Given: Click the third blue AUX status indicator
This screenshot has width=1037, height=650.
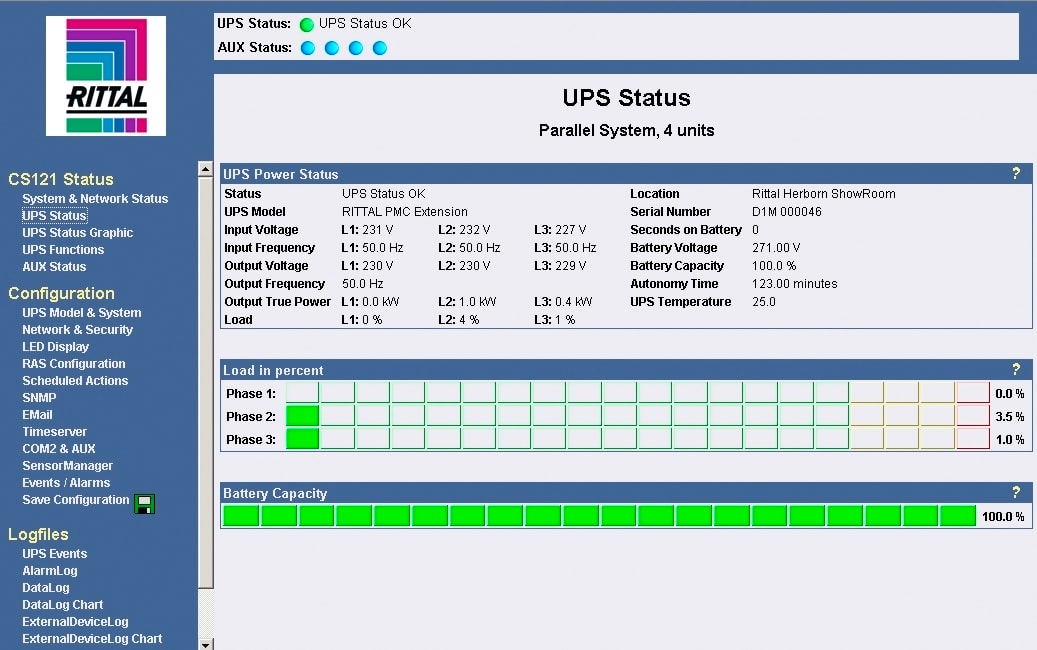Looking at the screenshot, I should click(355, 48).
